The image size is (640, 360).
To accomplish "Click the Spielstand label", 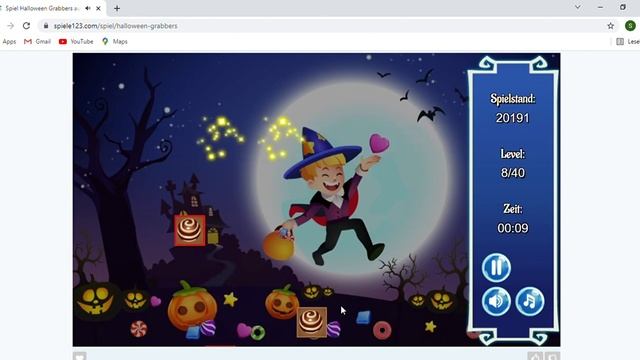I will tap(513, 98).
